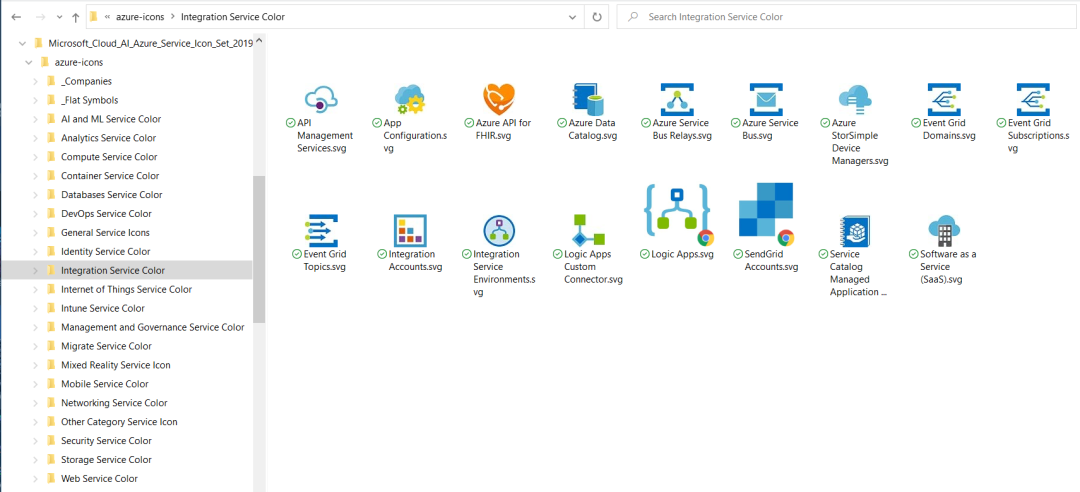Select Migrate Service Color folder
The image size is (1080, 492).
pyautogui.click(x=106, y=346)
